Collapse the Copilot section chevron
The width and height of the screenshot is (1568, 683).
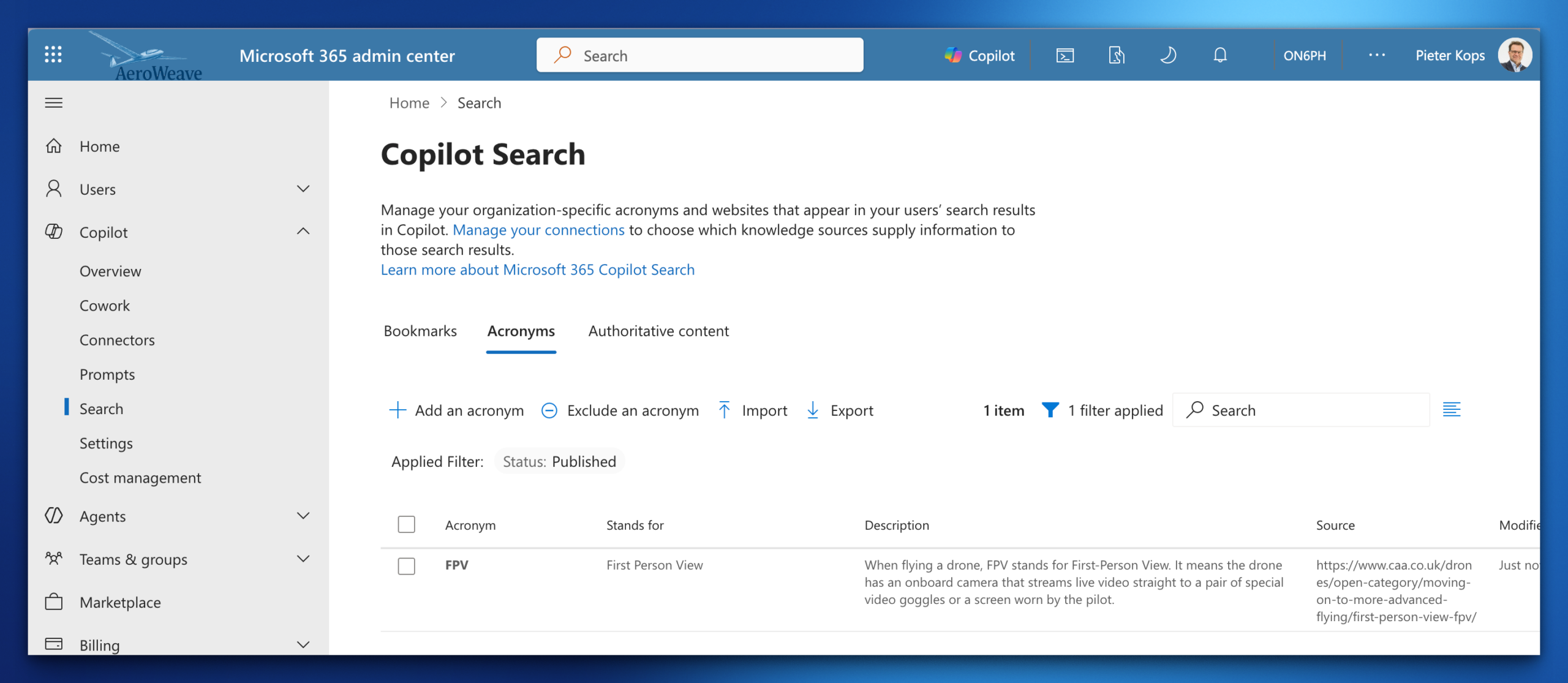pyautogui.click(x=303, y=232)
